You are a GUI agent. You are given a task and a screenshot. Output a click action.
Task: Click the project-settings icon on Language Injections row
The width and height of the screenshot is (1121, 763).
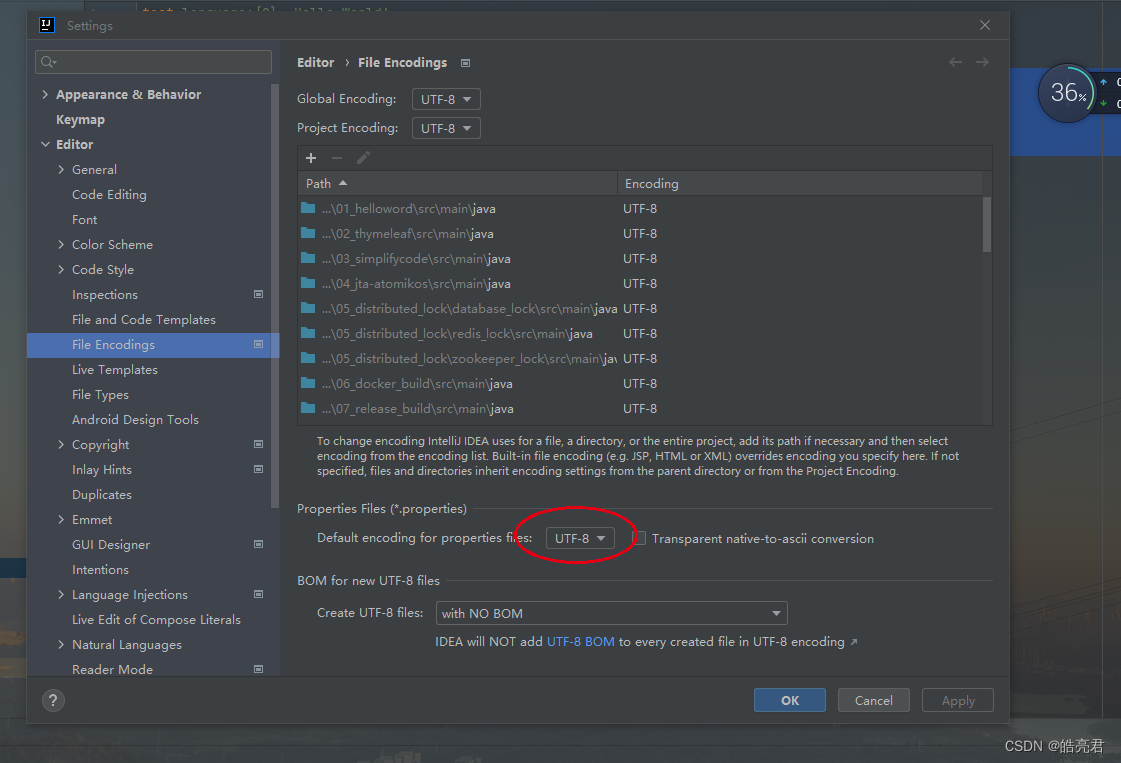[x=259, y=594]
